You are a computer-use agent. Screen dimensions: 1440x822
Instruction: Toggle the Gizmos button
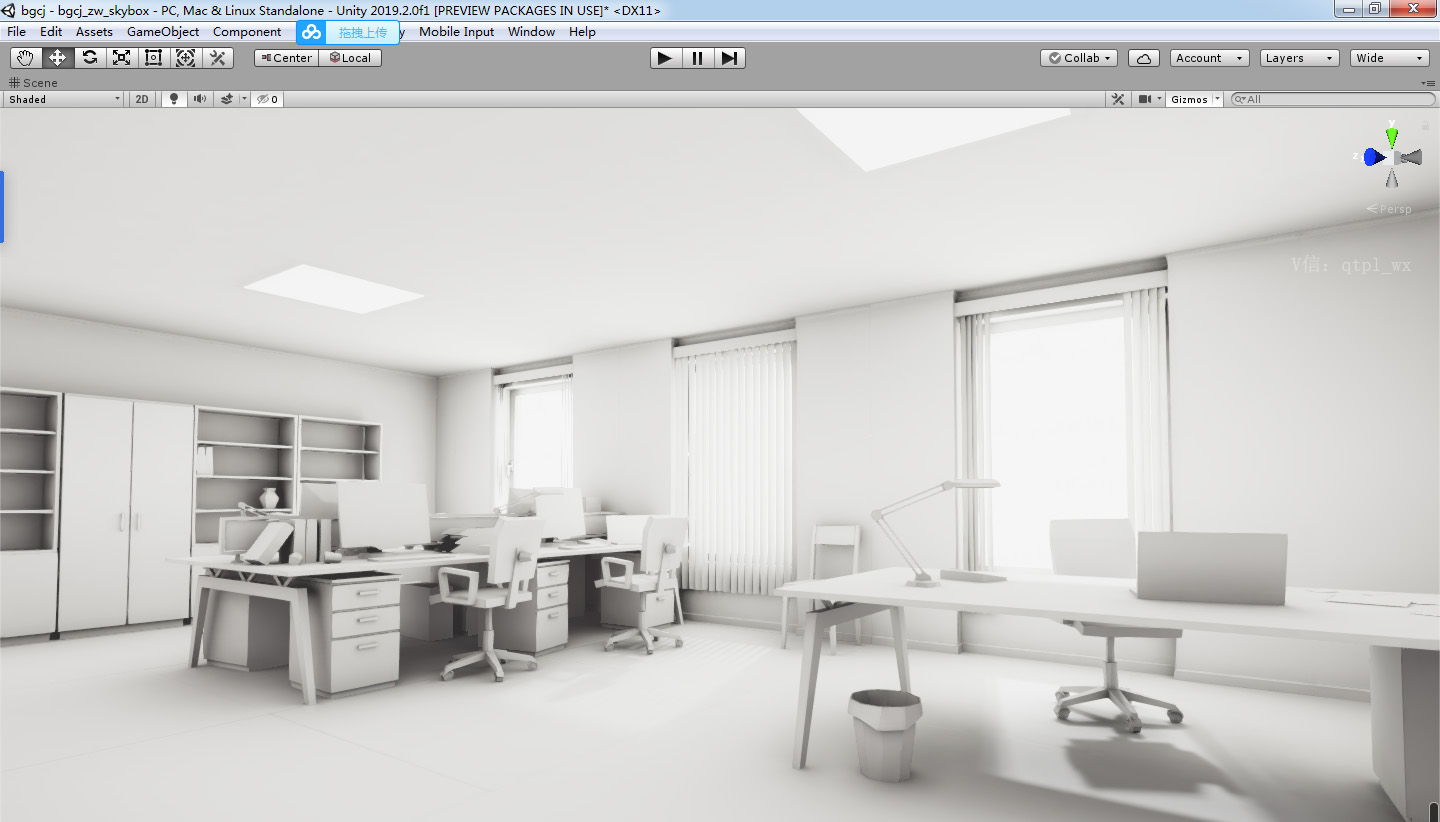pos(1189,99)
